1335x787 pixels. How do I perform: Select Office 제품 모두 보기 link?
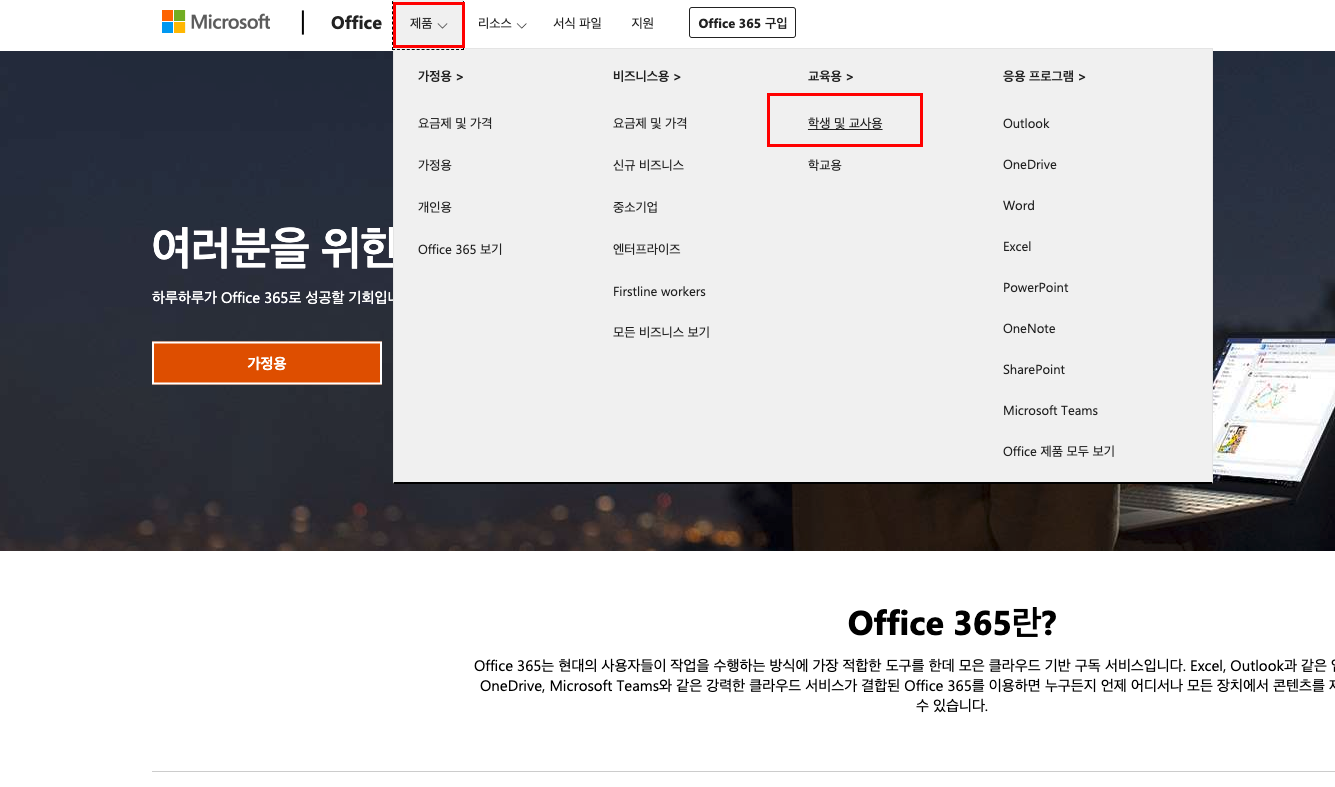click(1059, 451)
